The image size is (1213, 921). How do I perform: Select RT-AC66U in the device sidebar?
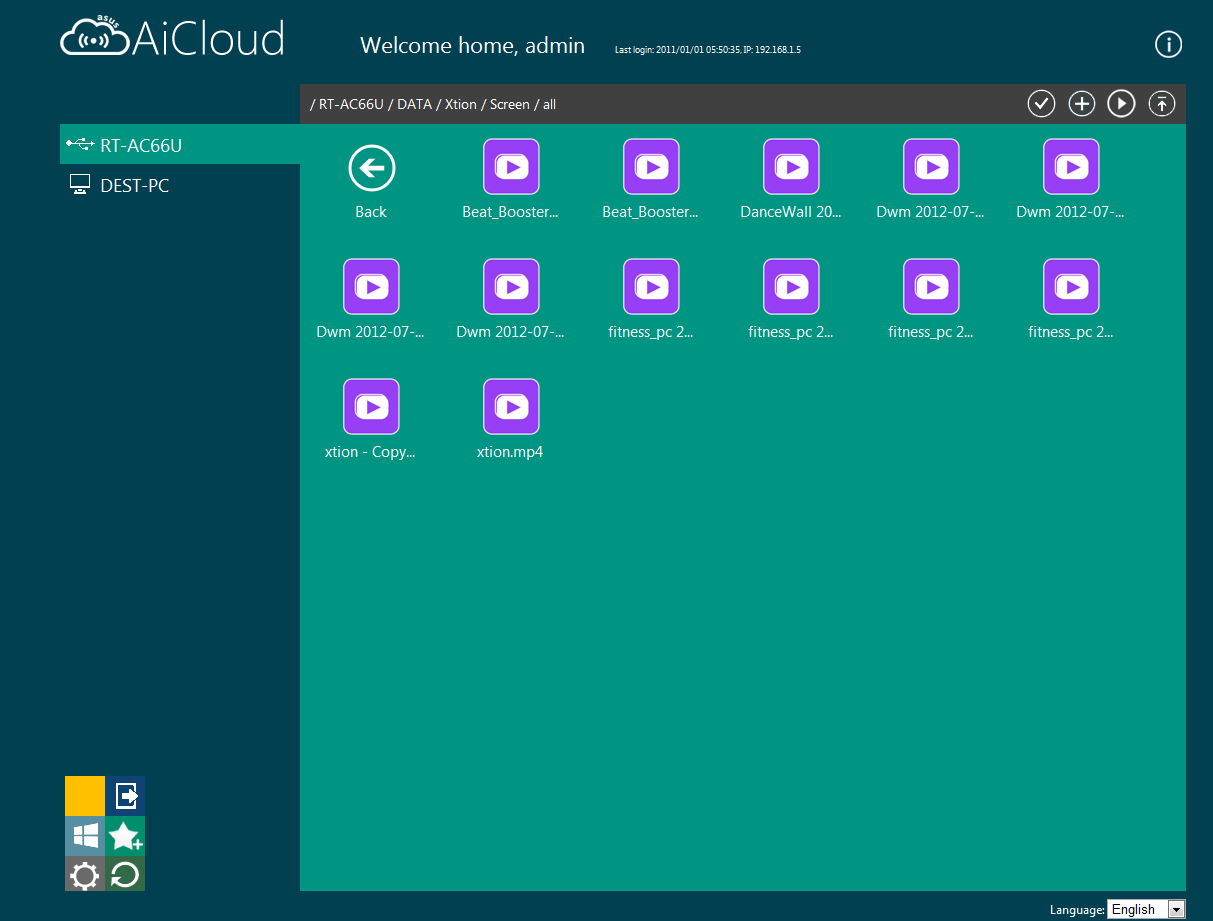tap(180, 145)
